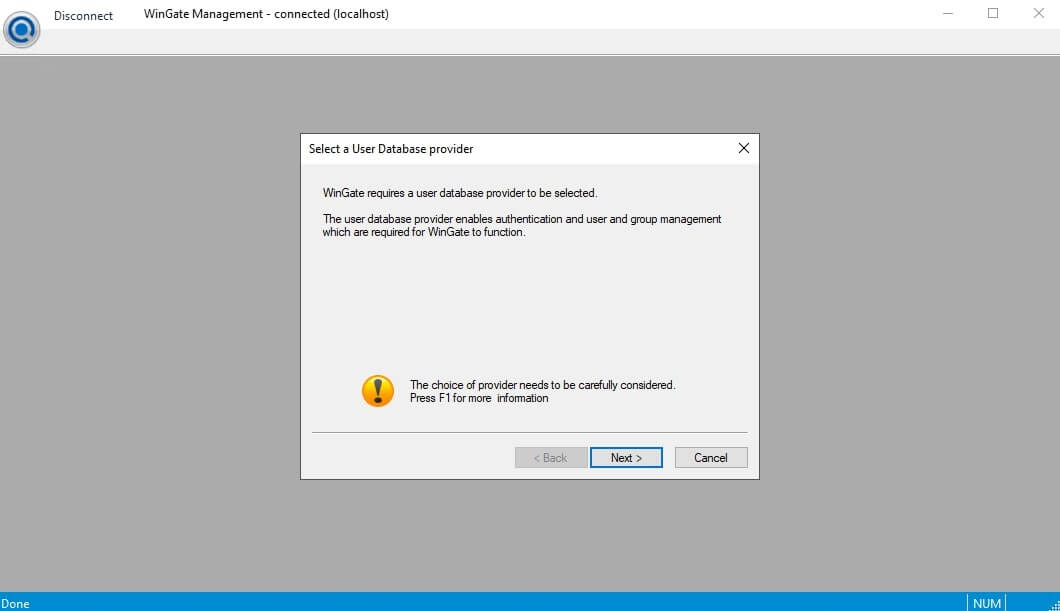Image resolution: width=1060 pixels, height=611 pixels.
Task: Click the 'Select a User Database provider' title
Action: 391,149
